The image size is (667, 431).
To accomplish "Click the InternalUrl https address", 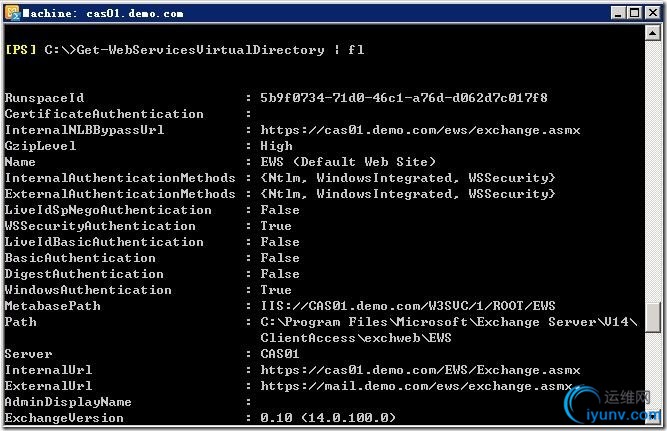I will 420,370.
